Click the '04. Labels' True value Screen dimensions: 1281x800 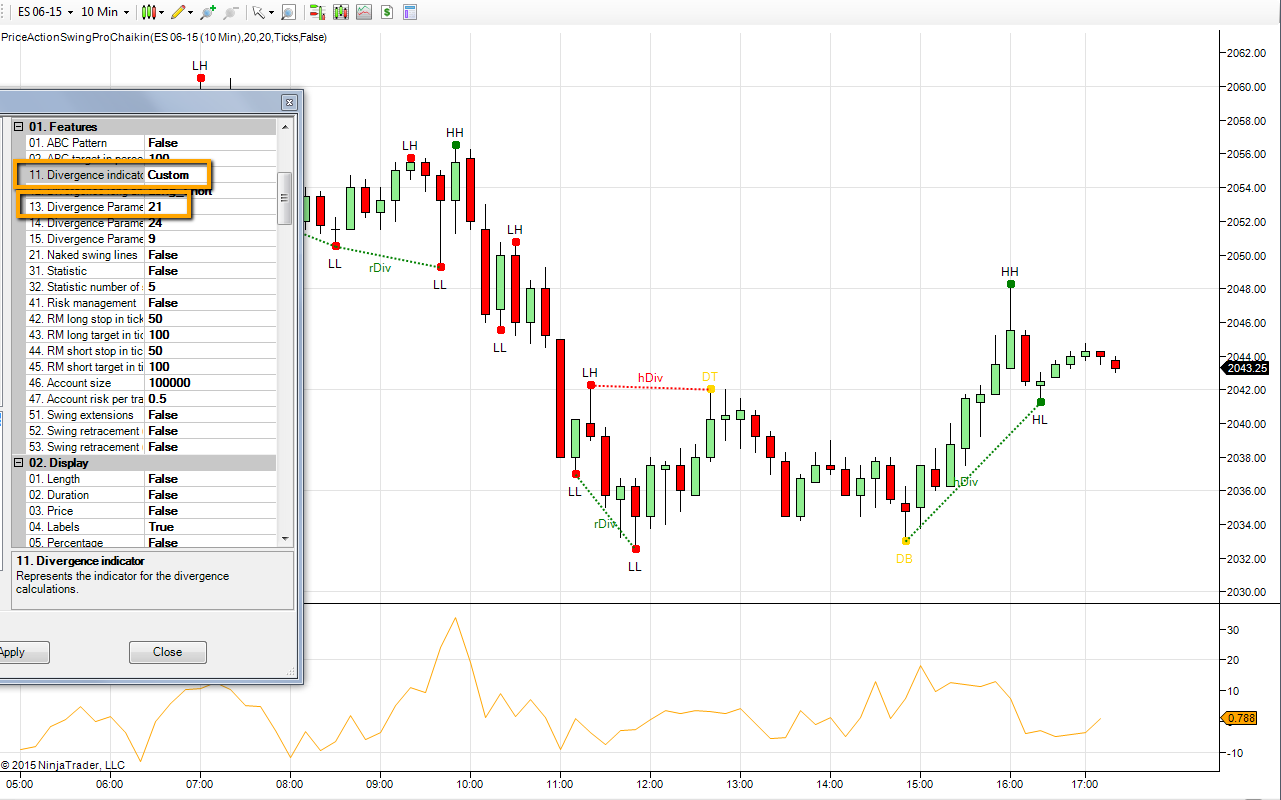tap(161, 527)
